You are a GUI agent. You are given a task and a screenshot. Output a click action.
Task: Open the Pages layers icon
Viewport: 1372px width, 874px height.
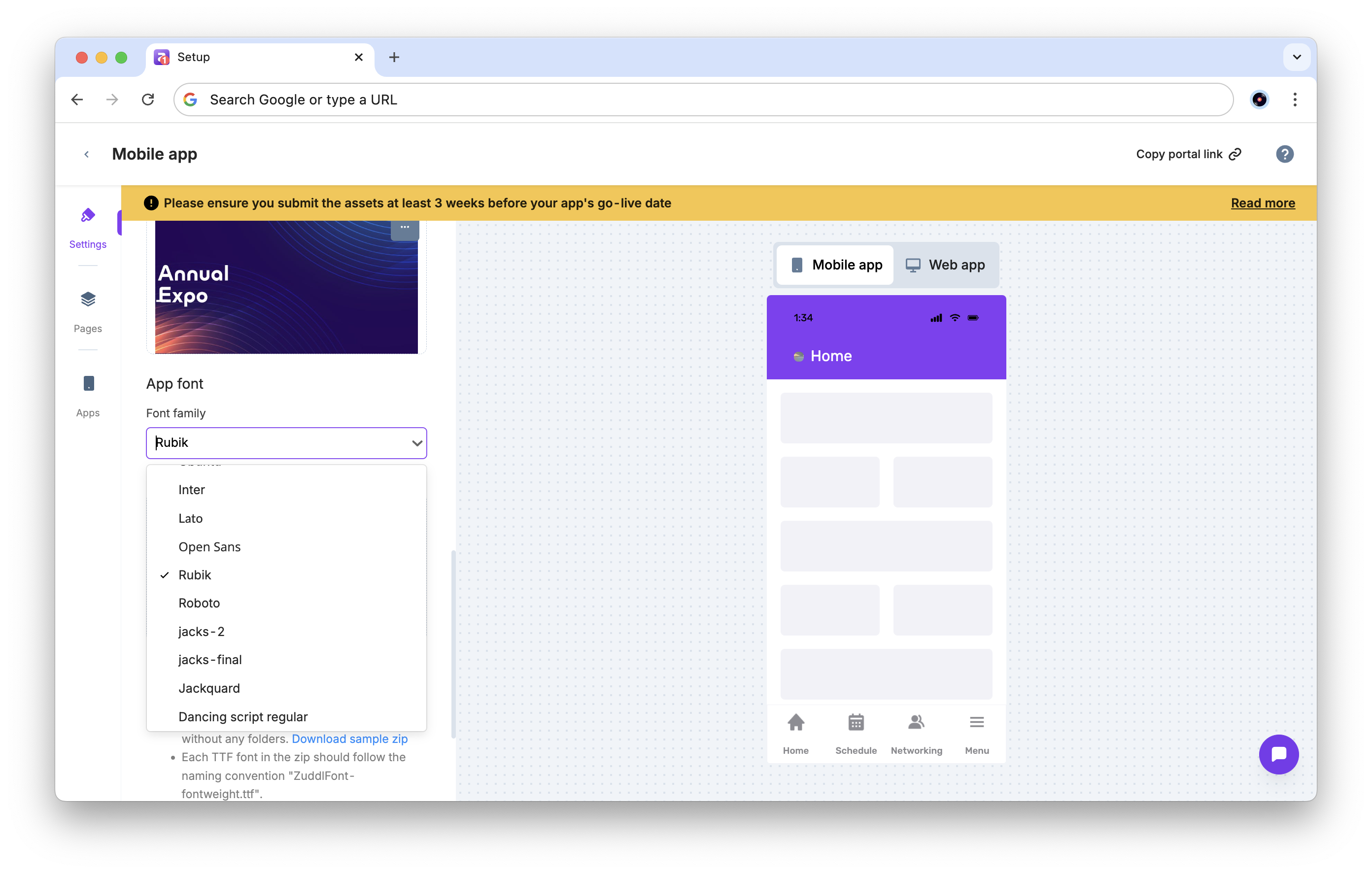(88, 300)
